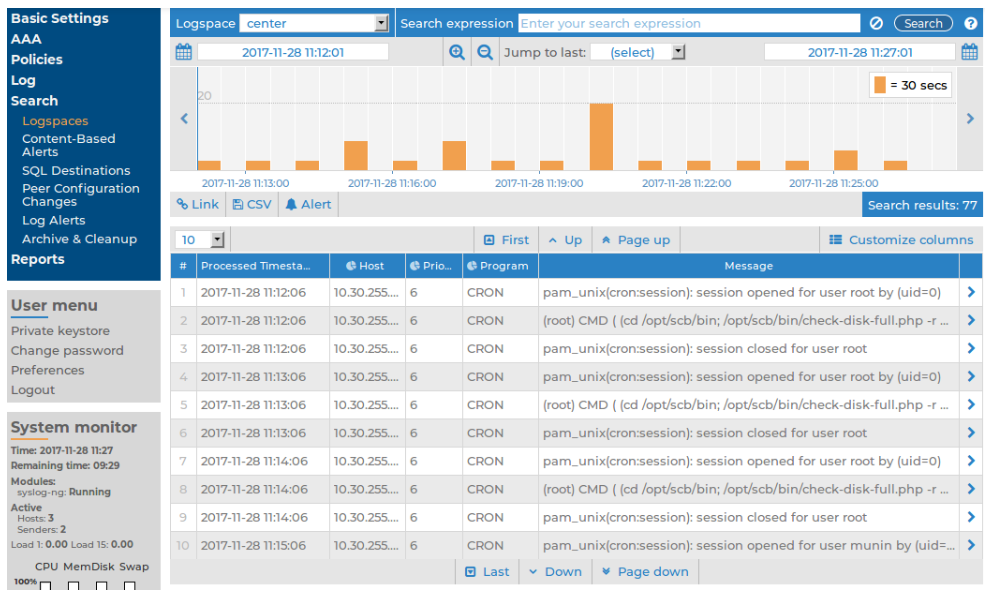This screenshot has width=988, height=593.
Task: Create an Alert from this search
Action: pos(308,204)
